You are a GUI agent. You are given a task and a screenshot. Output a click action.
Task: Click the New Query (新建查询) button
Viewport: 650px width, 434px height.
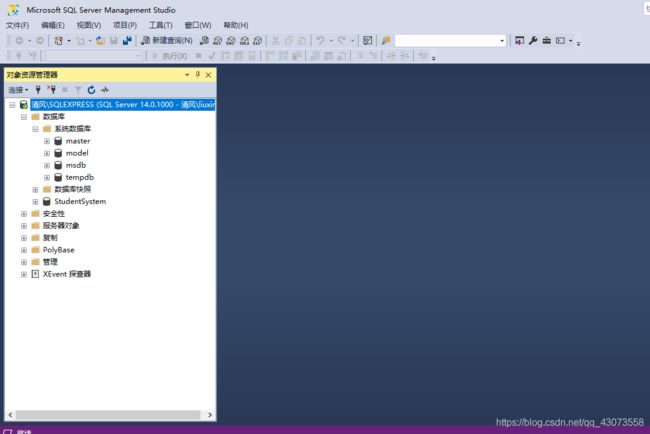click(x=167, y=40)
